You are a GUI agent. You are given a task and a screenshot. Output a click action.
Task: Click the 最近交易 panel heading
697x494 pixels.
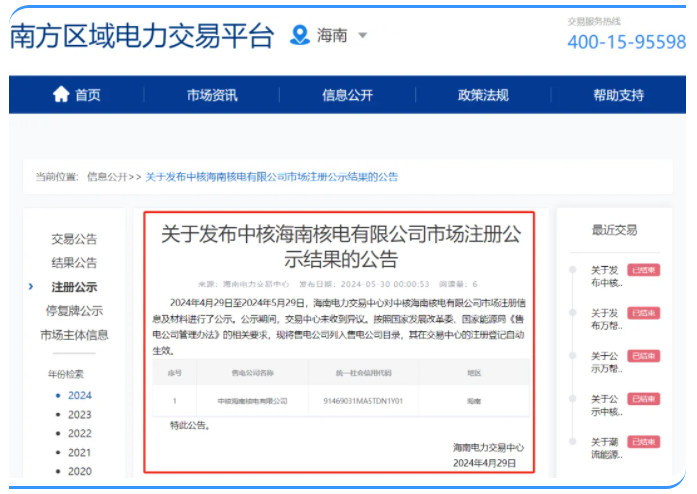[x=614, y=230]
